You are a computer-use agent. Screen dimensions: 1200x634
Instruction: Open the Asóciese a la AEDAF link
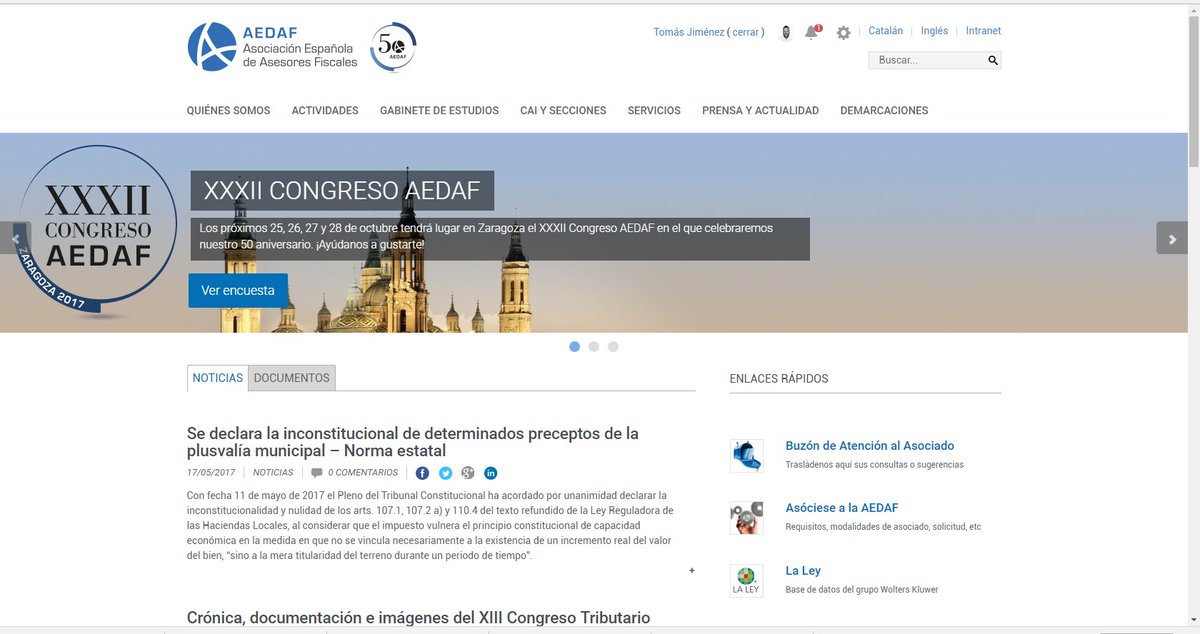pos(842,508)
